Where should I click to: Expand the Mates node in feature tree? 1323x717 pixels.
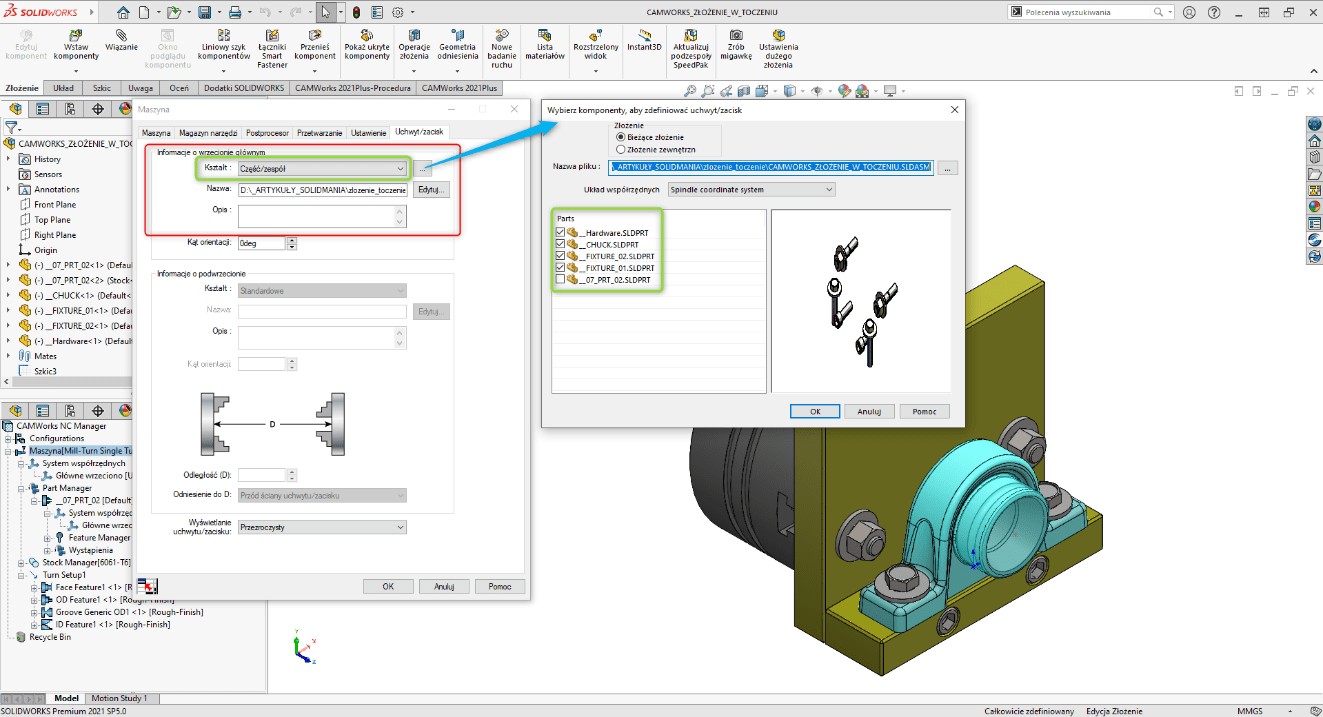tap(9, 355)
